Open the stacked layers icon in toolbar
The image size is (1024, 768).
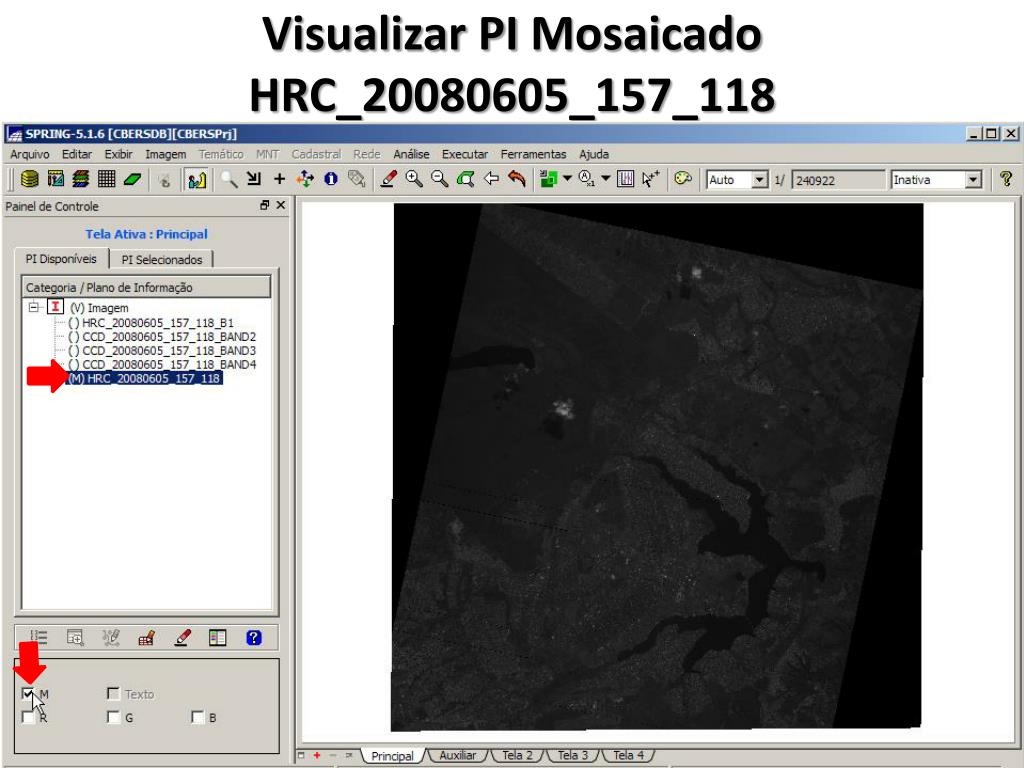81,179
